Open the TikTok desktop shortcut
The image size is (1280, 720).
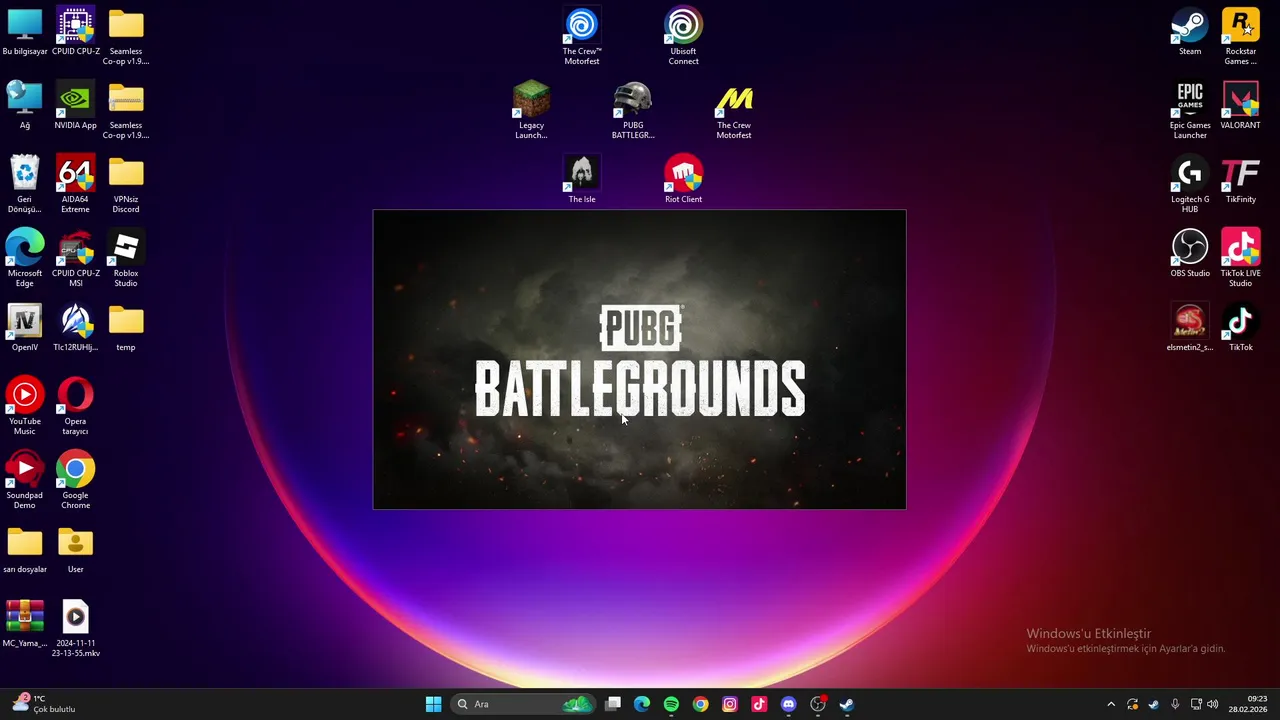tap(1241, 329)
